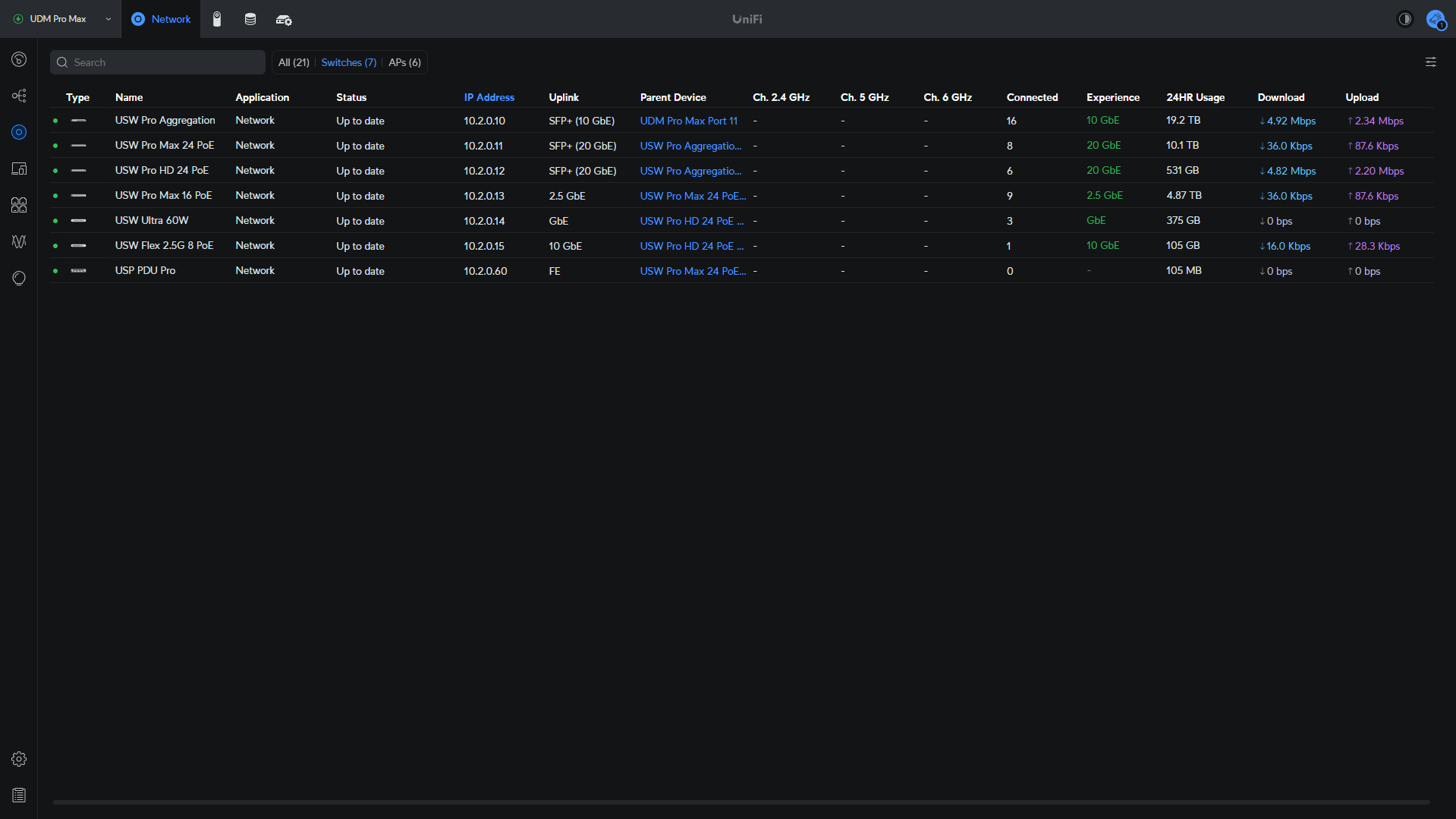Click IP address 10.2.0.10
The width and height of the screenshot is (1456, 819).
(x=484, y=121)
